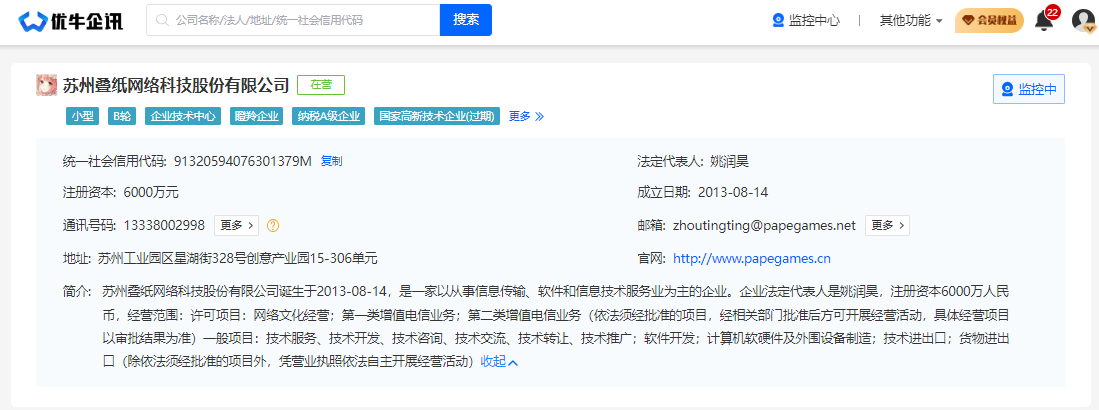The image size is (1099, 410).
Task: Collapse the company introduction with 收起
Action: pyautogui.click(x=499, y=362)
